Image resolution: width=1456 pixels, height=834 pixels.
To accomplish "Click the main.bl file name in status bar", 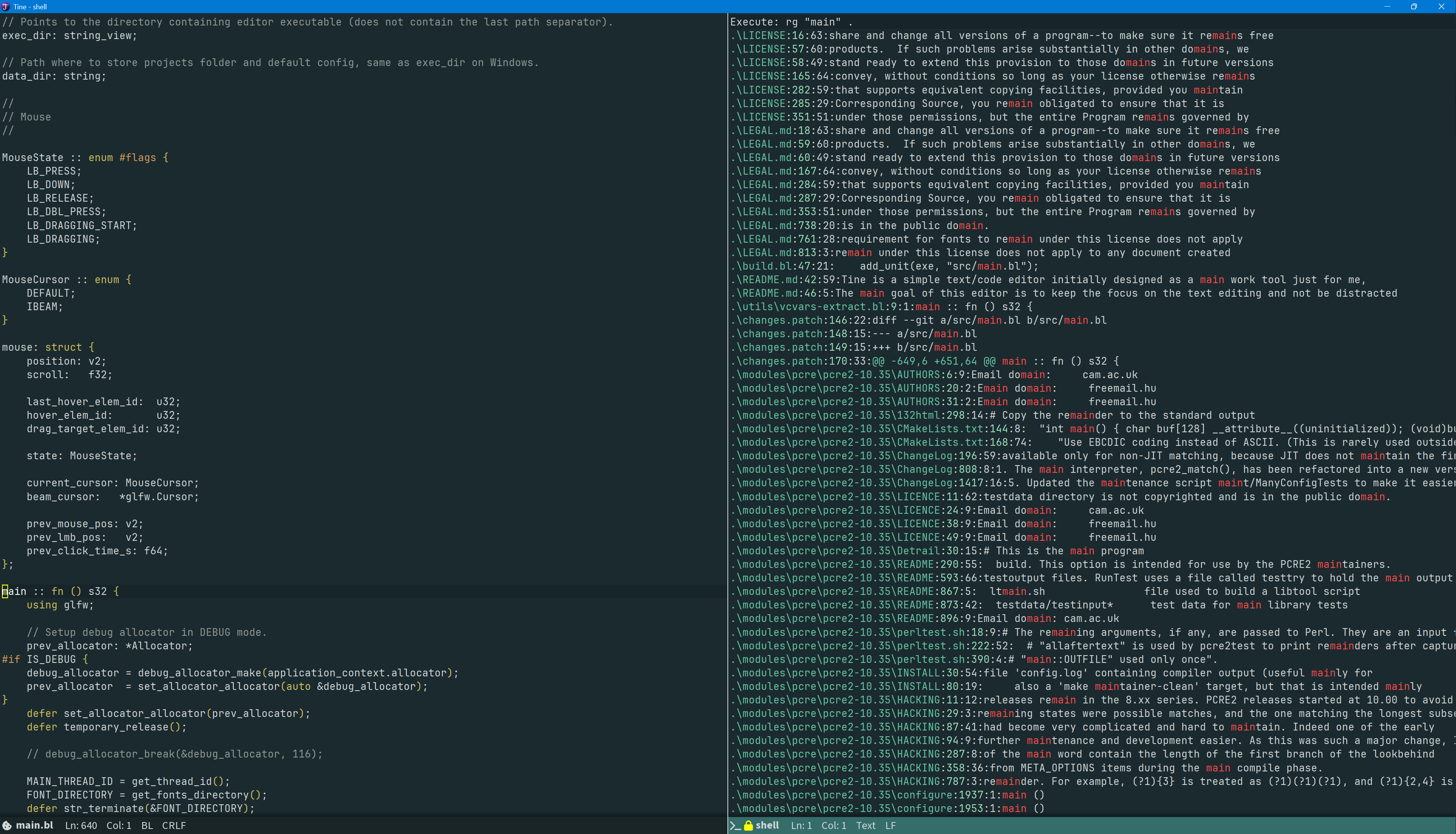I will [x=34, y=826].
